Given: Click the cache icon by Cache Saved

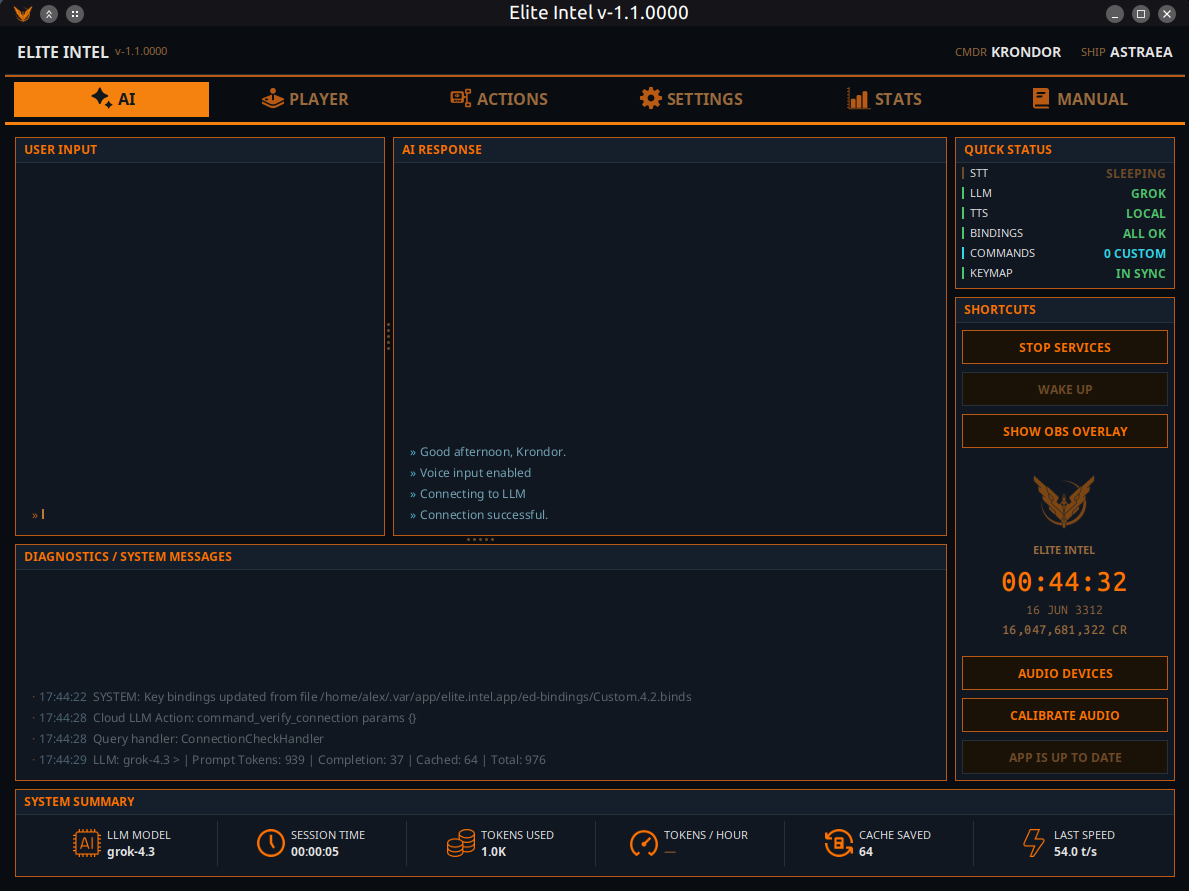Looking at the screenshot, I should 839,843.
